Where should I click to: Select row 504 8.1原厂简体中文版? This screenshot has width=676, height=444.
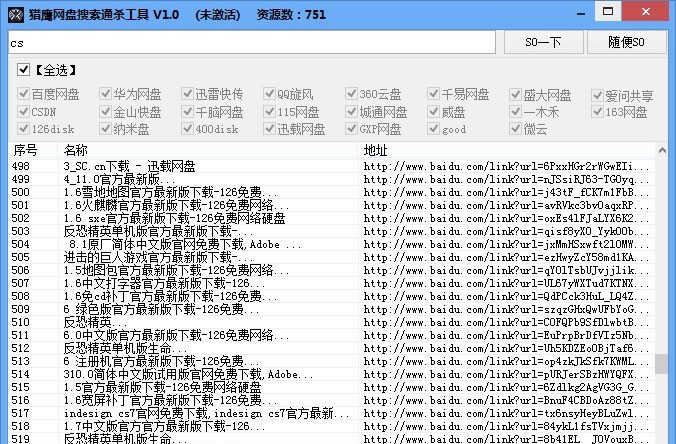coord(332,244)
